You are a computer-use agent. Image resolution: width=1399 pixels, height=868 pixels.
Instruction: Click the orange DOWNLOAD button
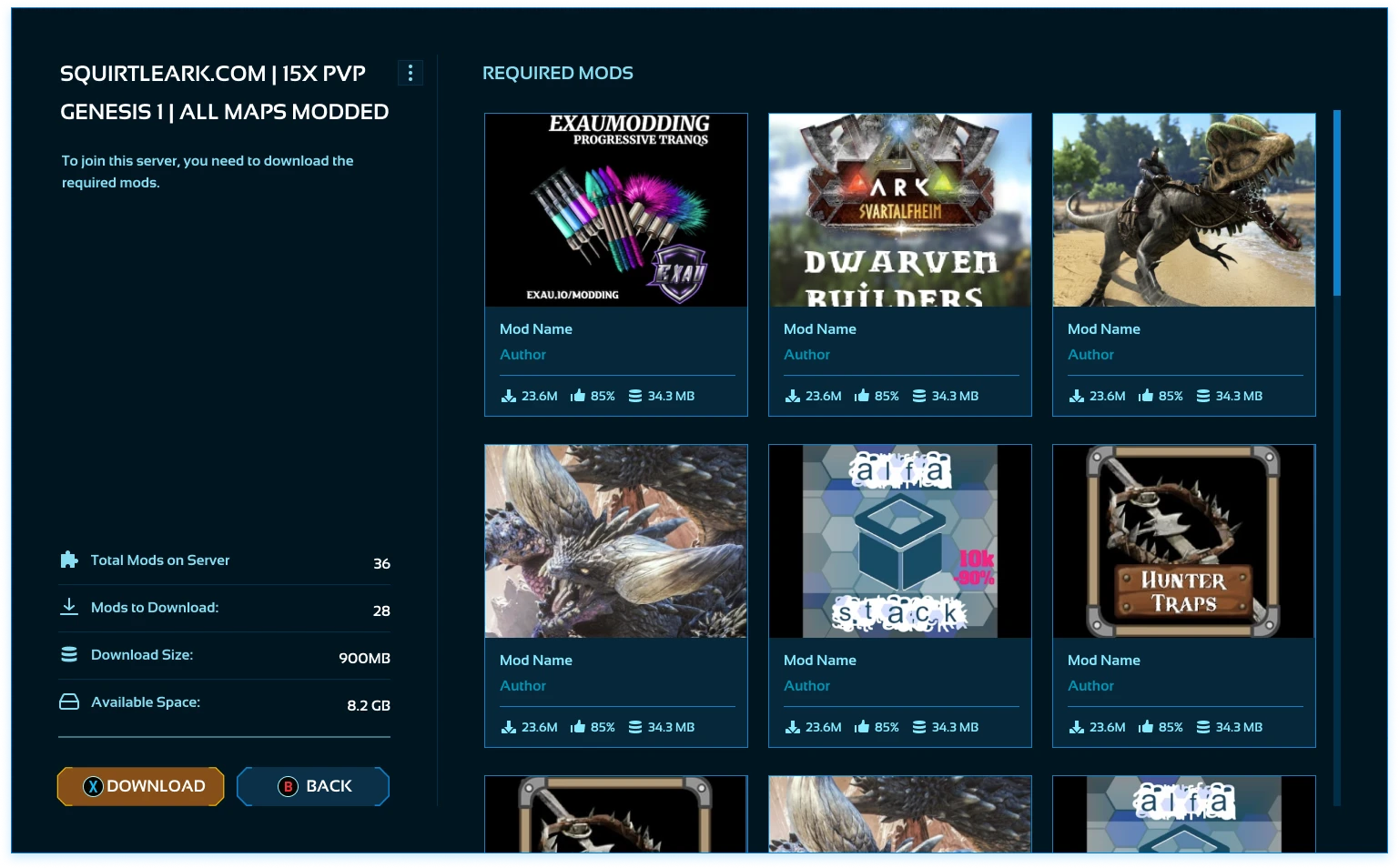click(x=141, y=786)
